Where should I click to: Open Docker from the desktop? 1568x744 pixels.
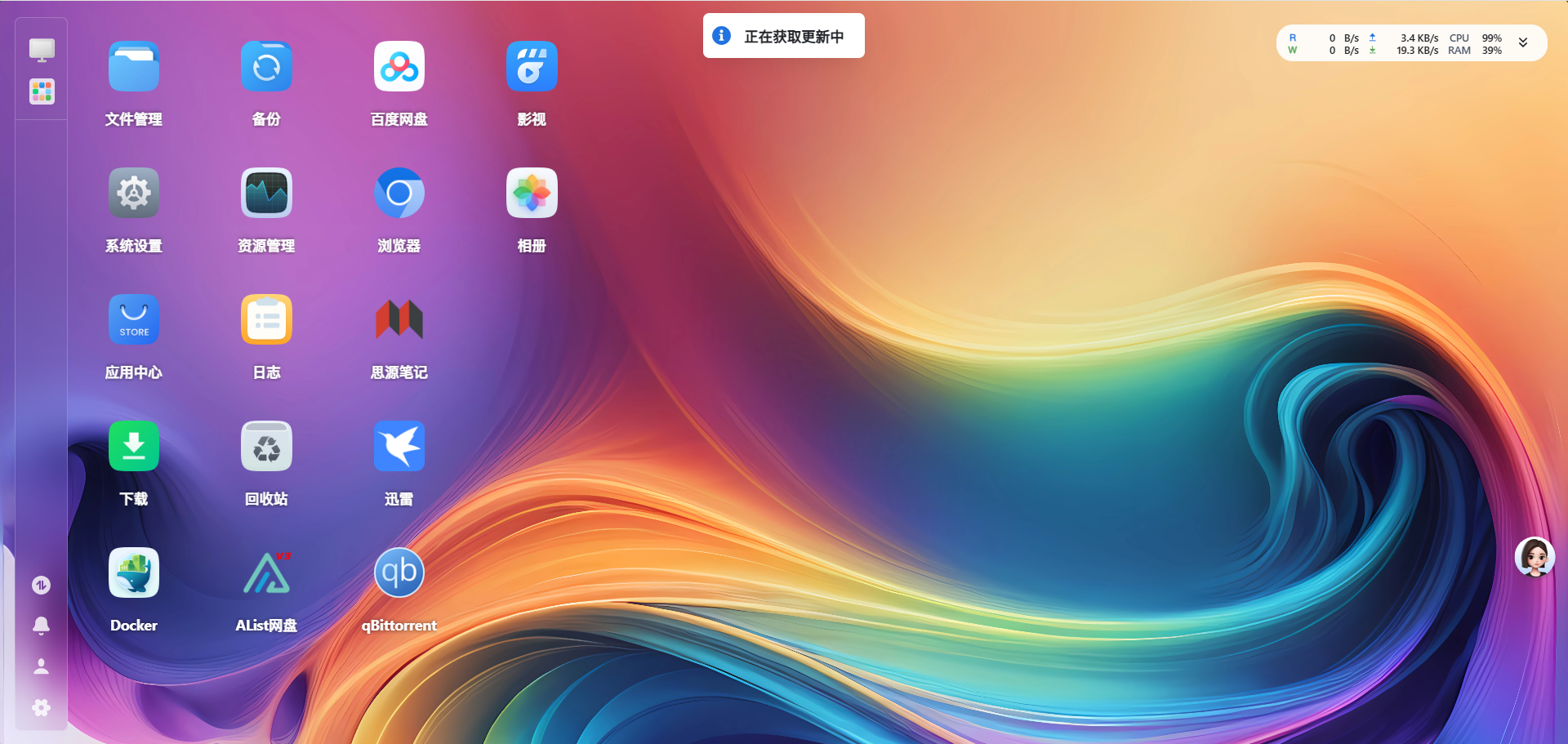click(x=133, y=572)
